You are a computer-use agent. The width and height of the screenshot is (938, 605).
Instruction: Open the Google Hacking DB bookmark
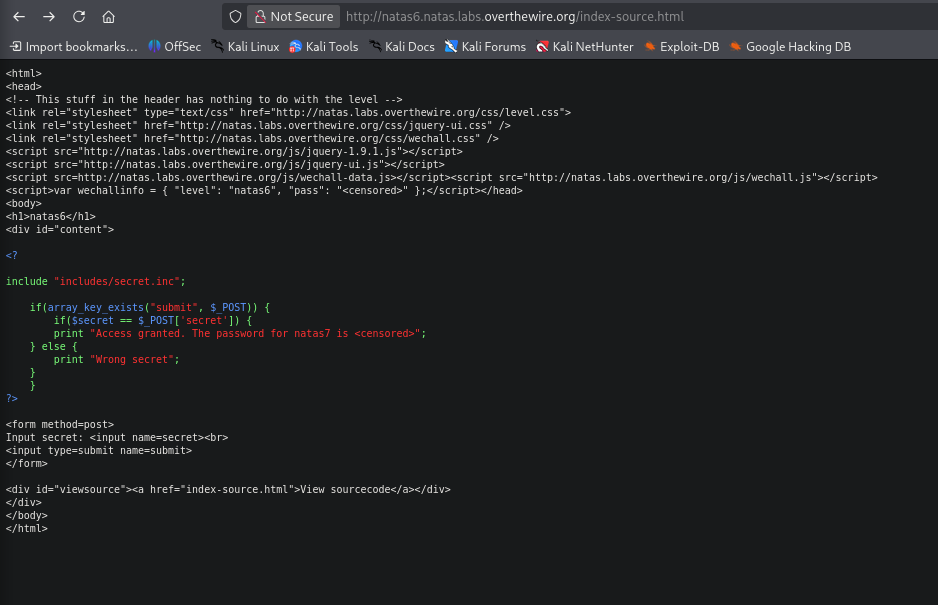pyautogui.click(x=790, y=47)
